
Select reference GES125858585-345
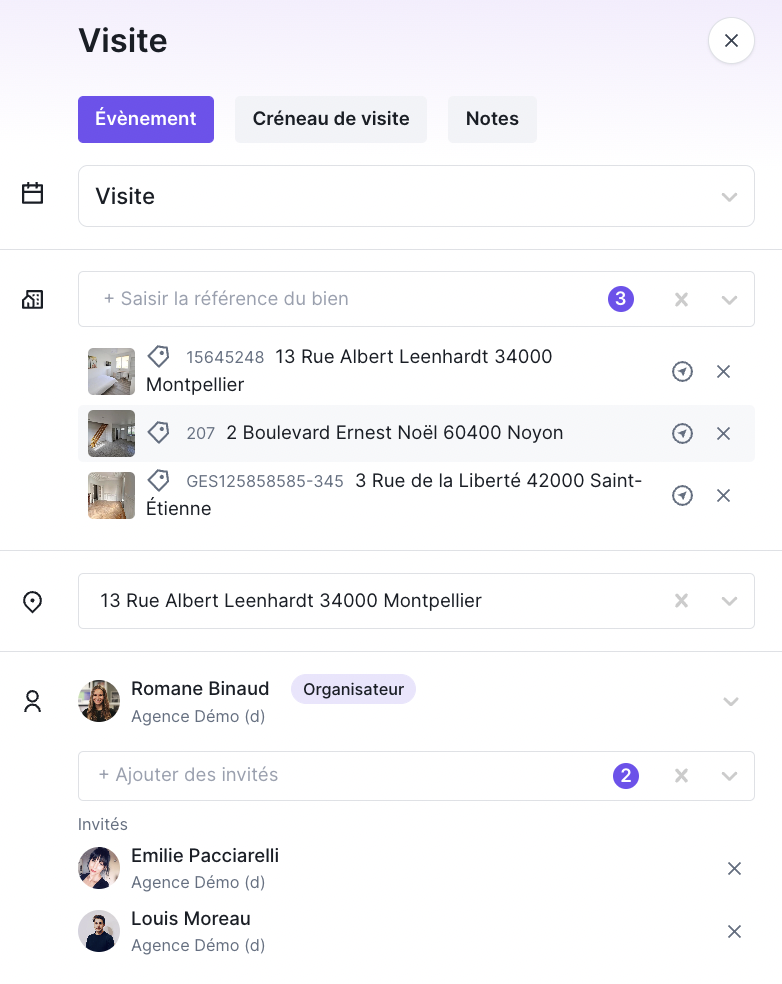tap(265, 481)
